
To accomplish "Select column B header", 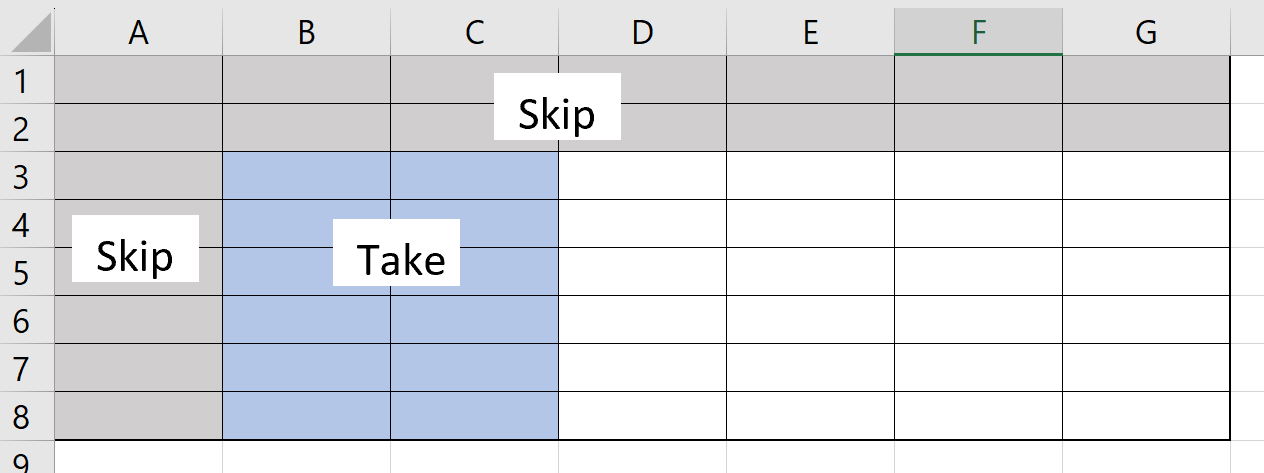I will coord(307,33).
